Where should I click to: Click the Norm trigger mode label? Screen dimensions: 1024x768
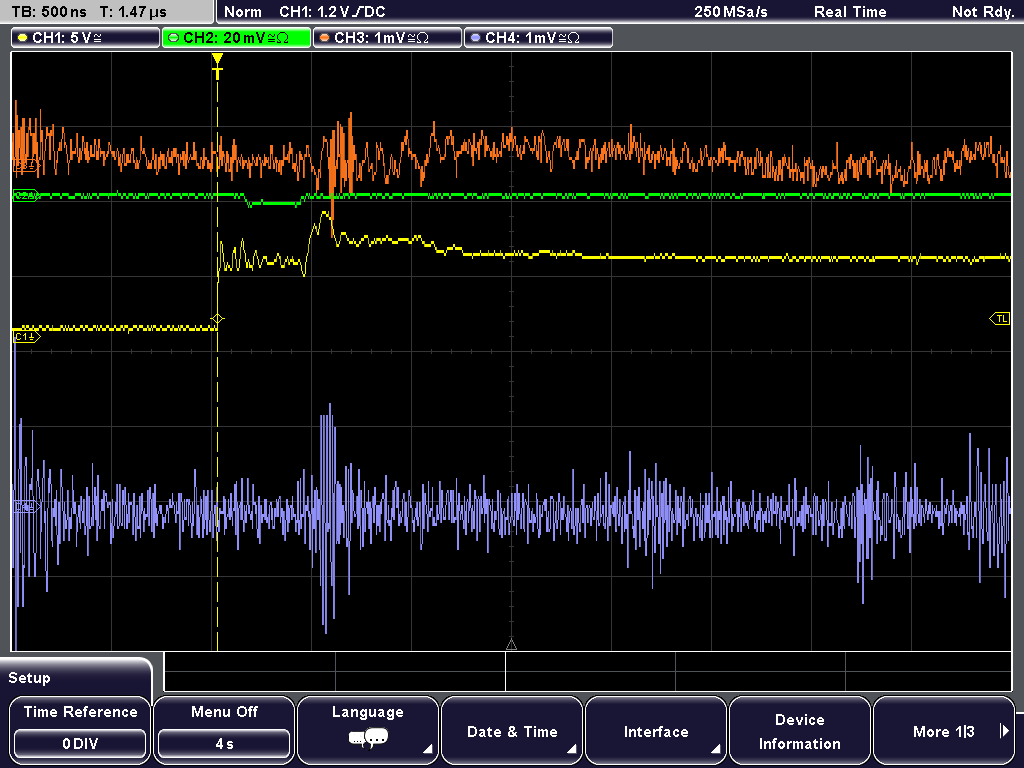tap(242, 12)
